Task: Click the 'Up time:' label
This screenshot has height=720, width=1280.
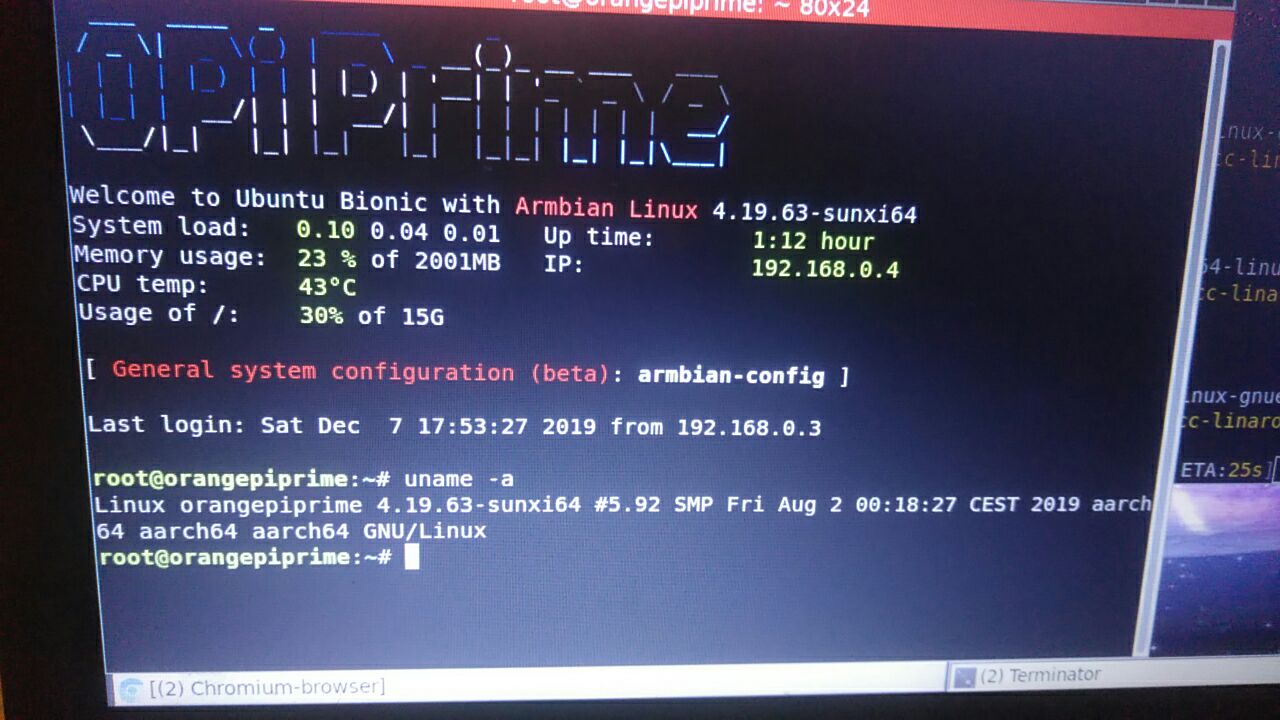Action: [598, 238]
